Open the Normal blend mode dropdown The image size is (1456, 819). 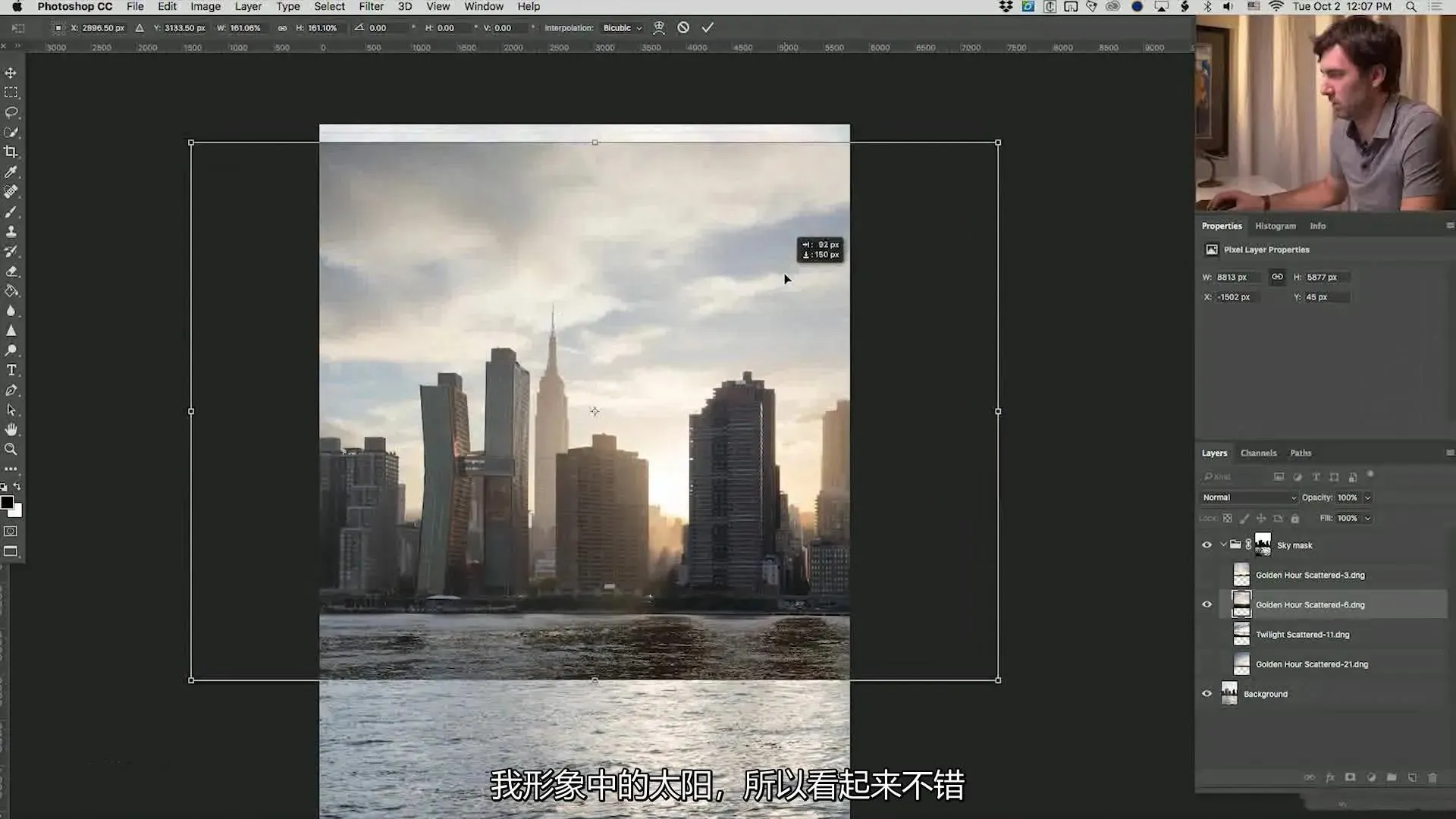pos(1249,497)
